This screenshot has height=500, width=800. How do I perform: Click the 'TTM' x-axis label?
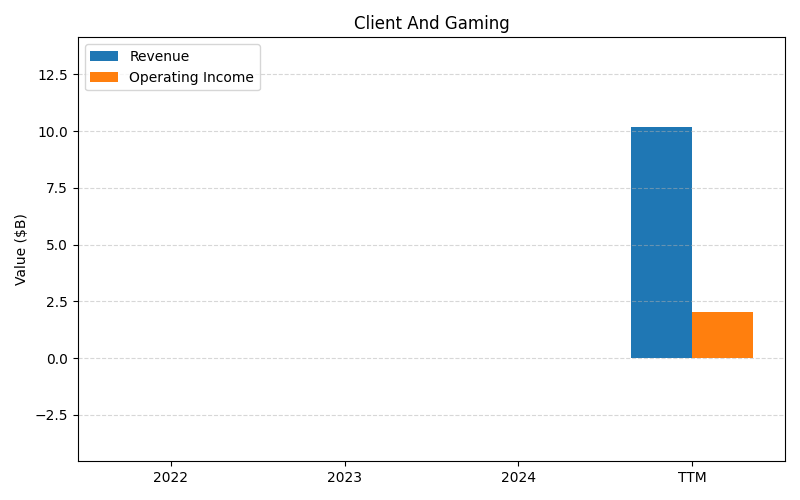coord(692,478)
